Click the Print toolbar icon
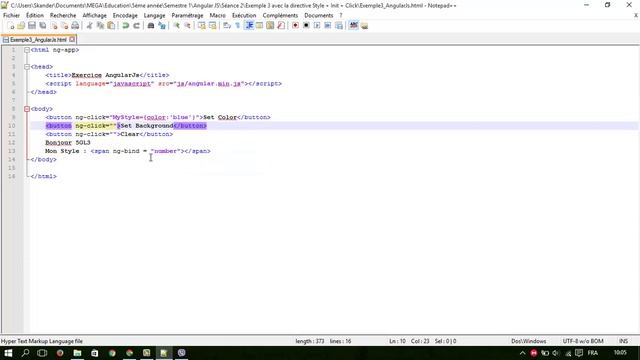Viewport: 640px width, 360px height. [x=75, y=26]
